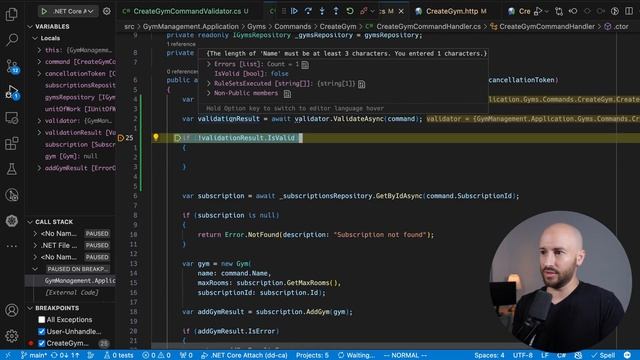This screenshot has height=360, width=640.
Task: Collapse the CALL STACK section
Action: [x=30, y=222]
